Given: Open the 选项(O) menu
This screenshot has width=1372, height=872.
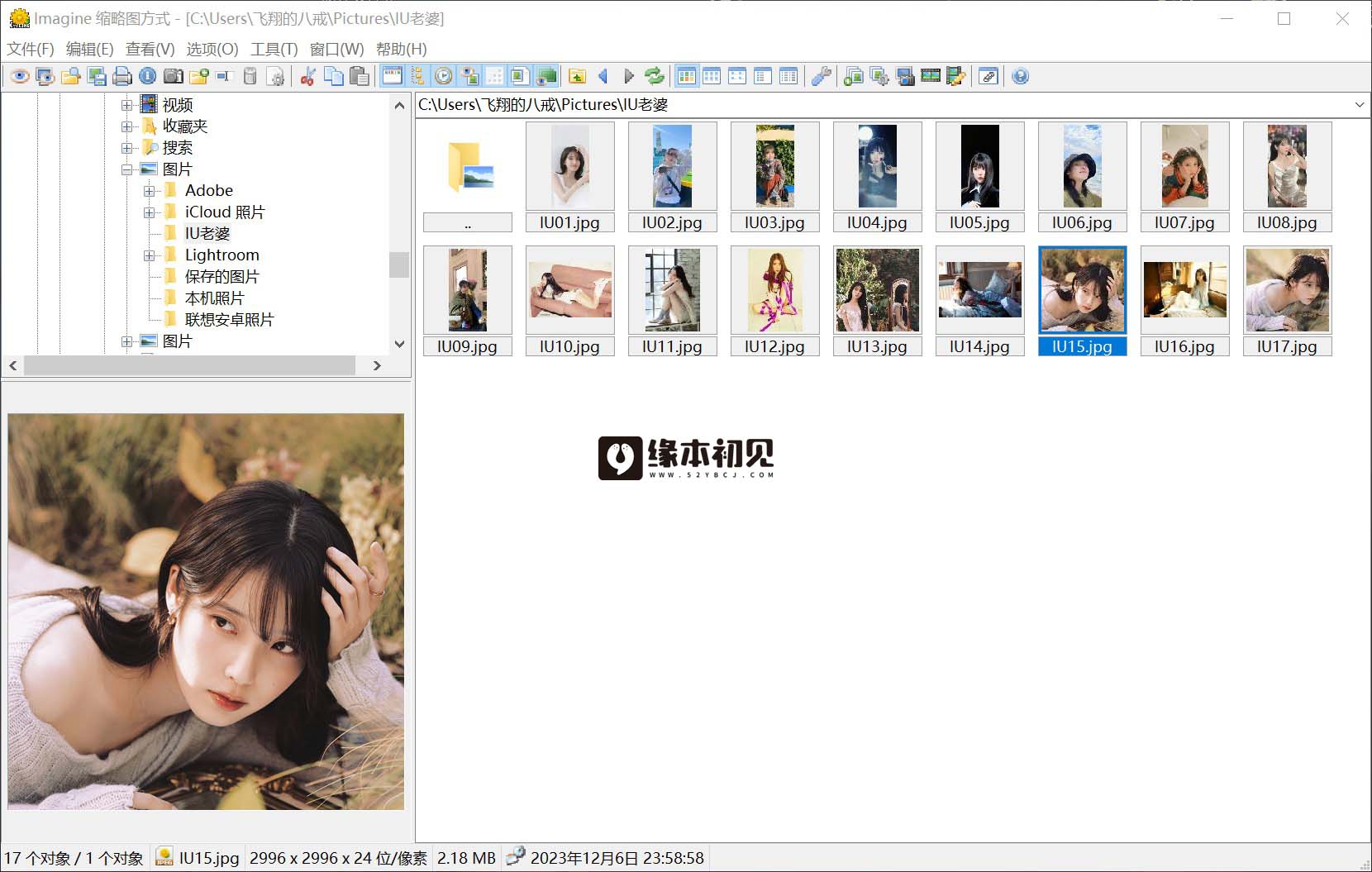Looking at the screenshot, I should (212, 50).
